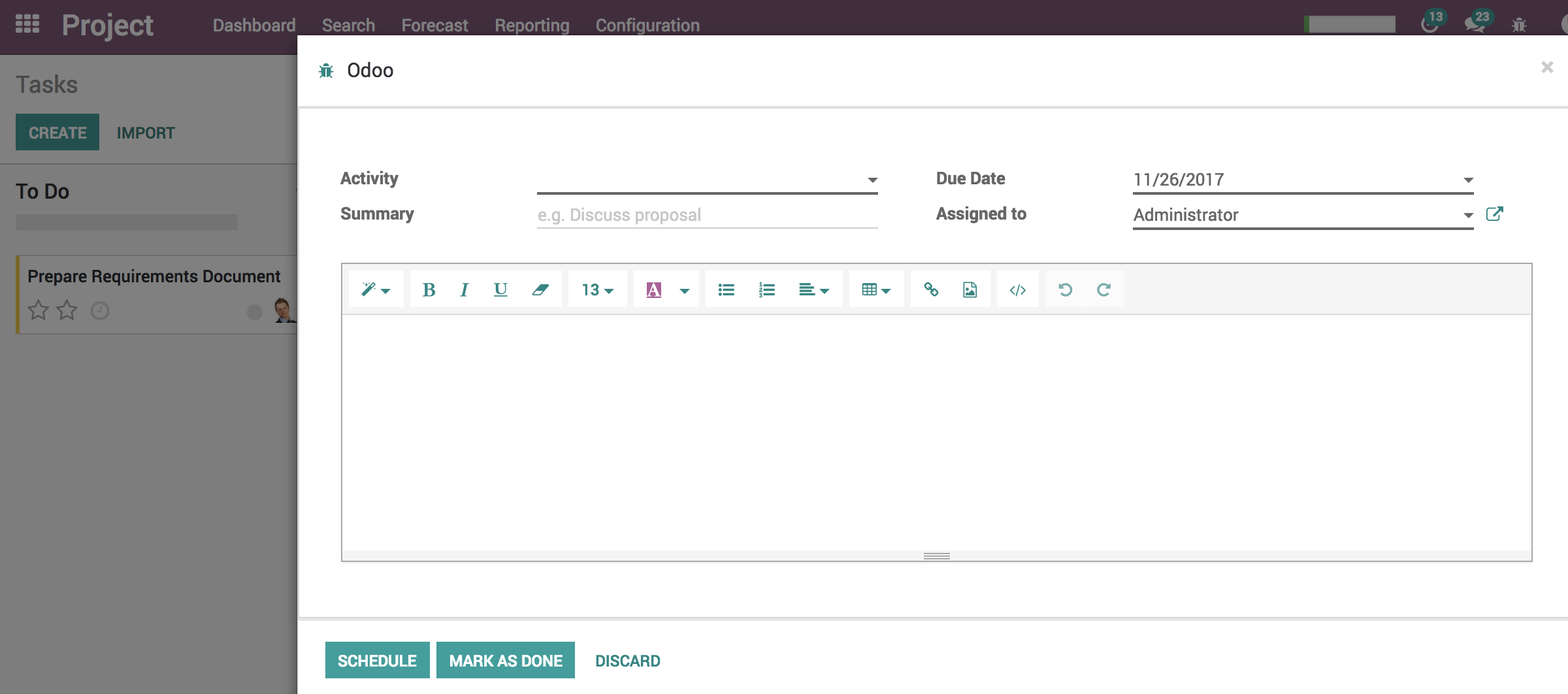1568x694 pixels.
Task: Open the magic wand style menu
Action: tap(376, 289)
